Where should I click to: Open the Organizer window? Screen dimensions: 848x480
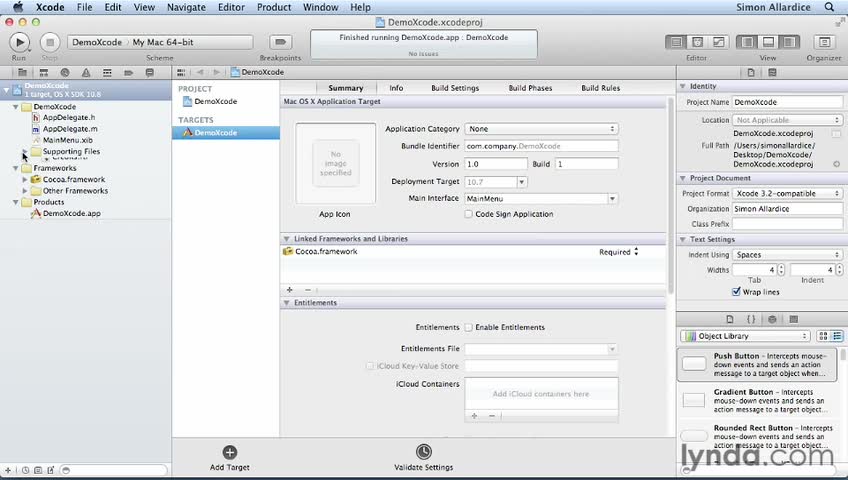point(824,42)
